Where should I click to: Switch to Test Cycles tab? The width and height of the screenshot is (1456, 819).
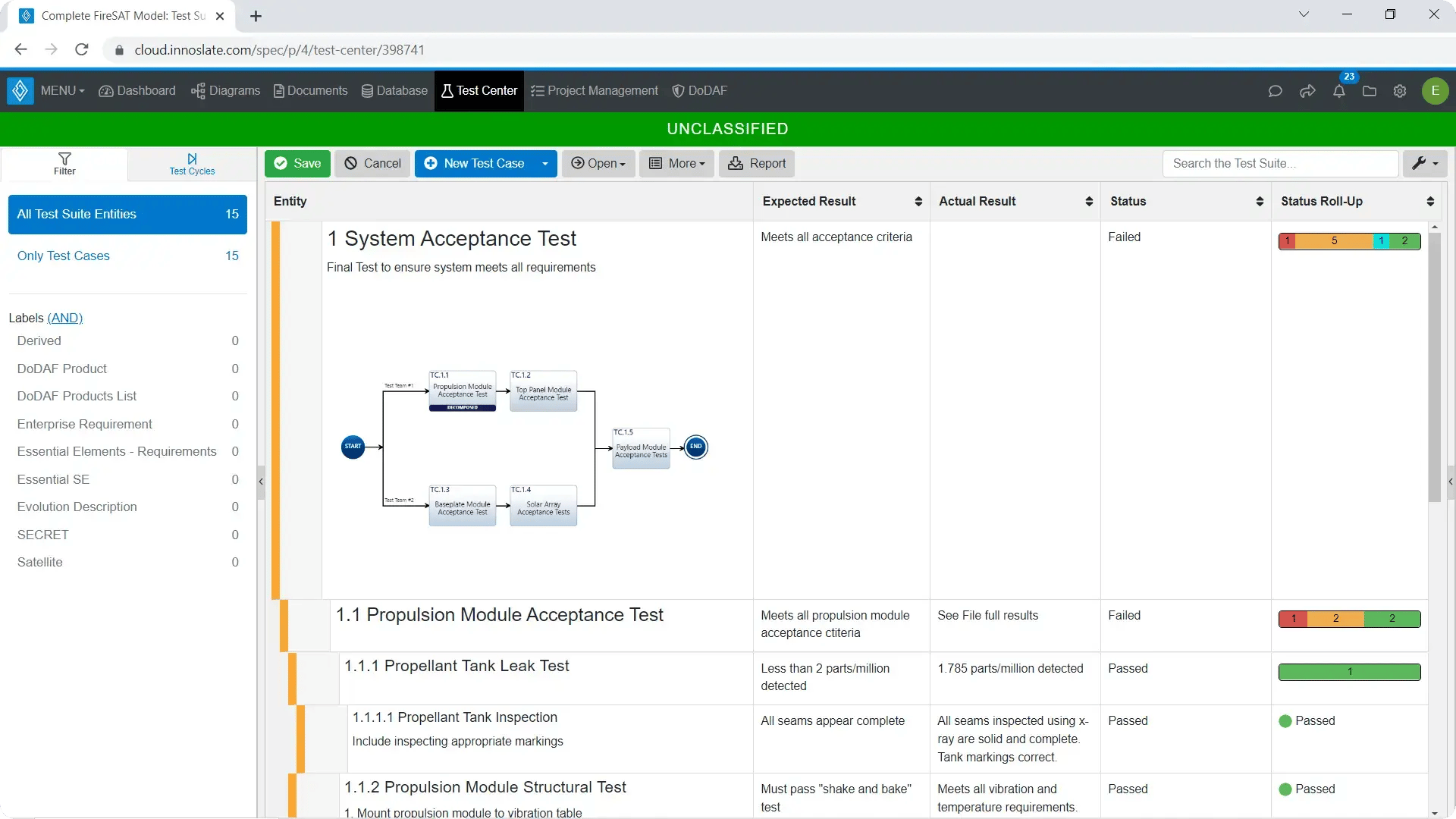pos(192,164)
